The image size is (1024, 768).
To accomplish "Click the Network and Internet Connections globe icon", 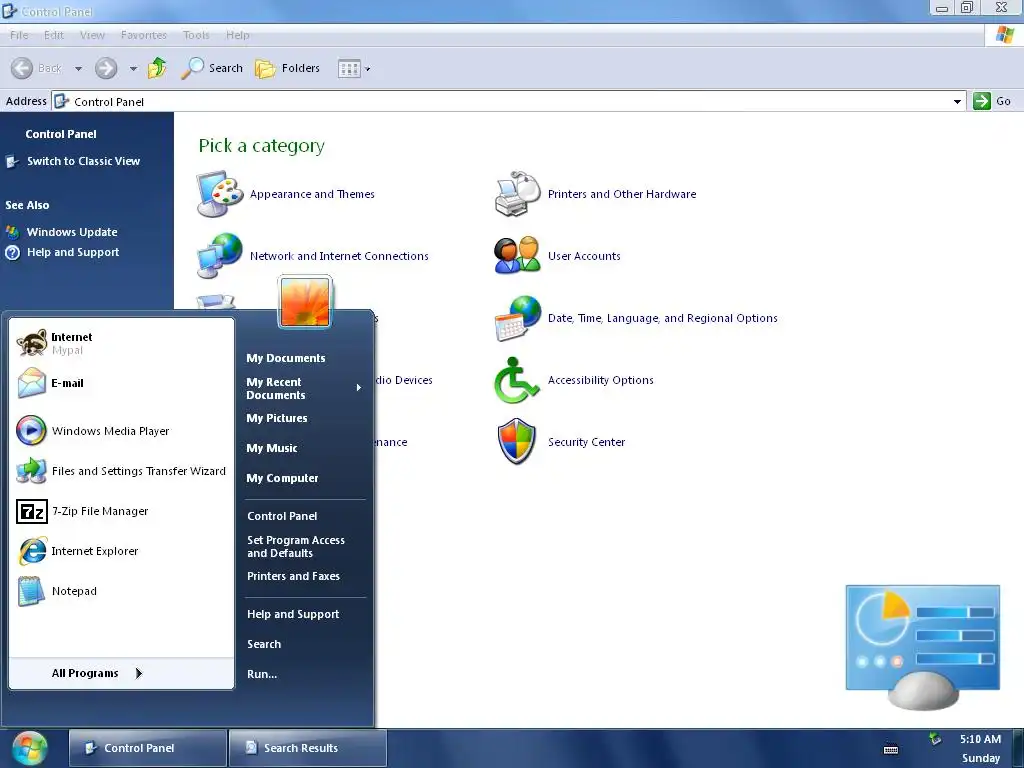I will coord(219,255).
